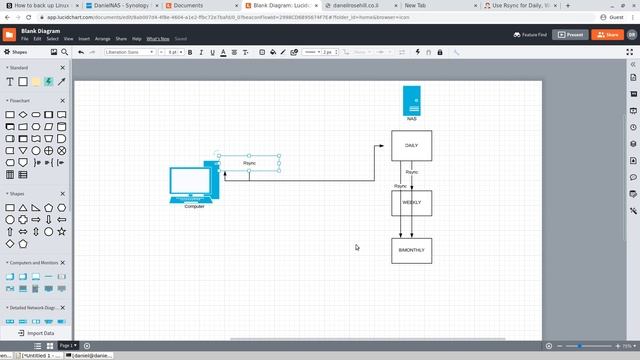Select the Line arrow tool

click(x=61, y=82)
